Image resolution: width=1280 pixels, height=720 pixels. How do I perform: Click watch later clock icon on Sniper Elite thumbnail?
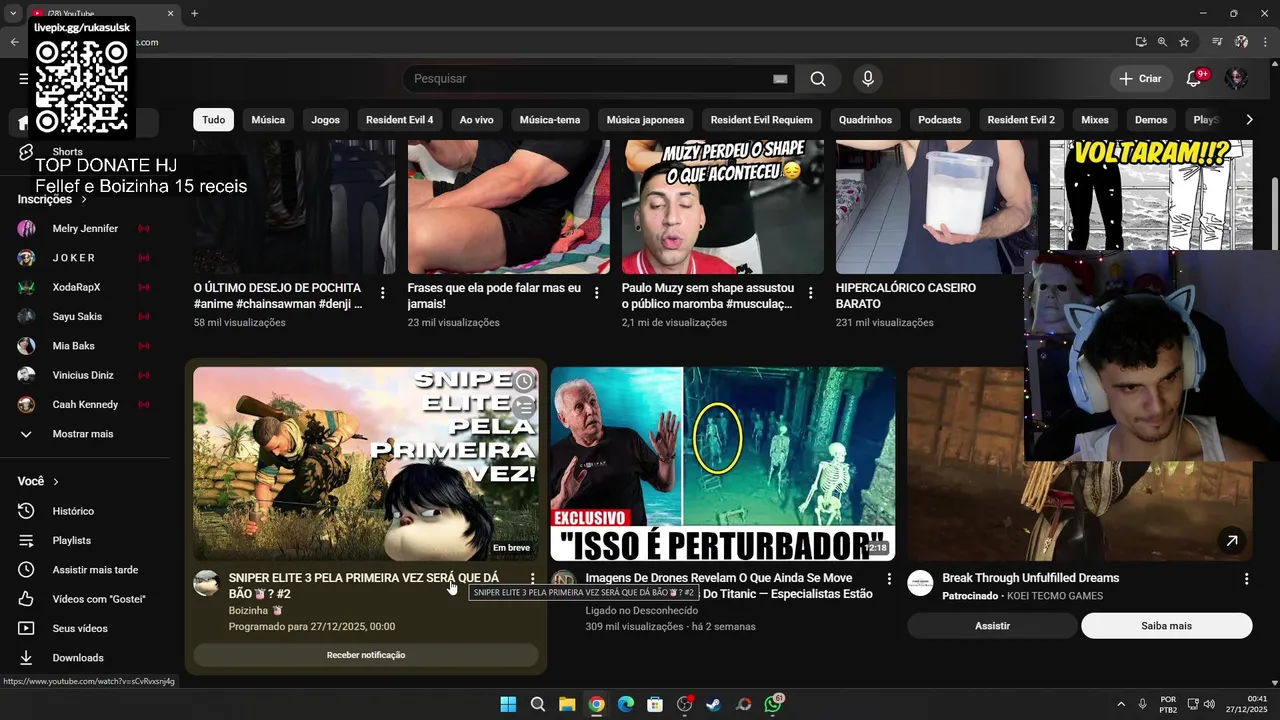(524, 381)
